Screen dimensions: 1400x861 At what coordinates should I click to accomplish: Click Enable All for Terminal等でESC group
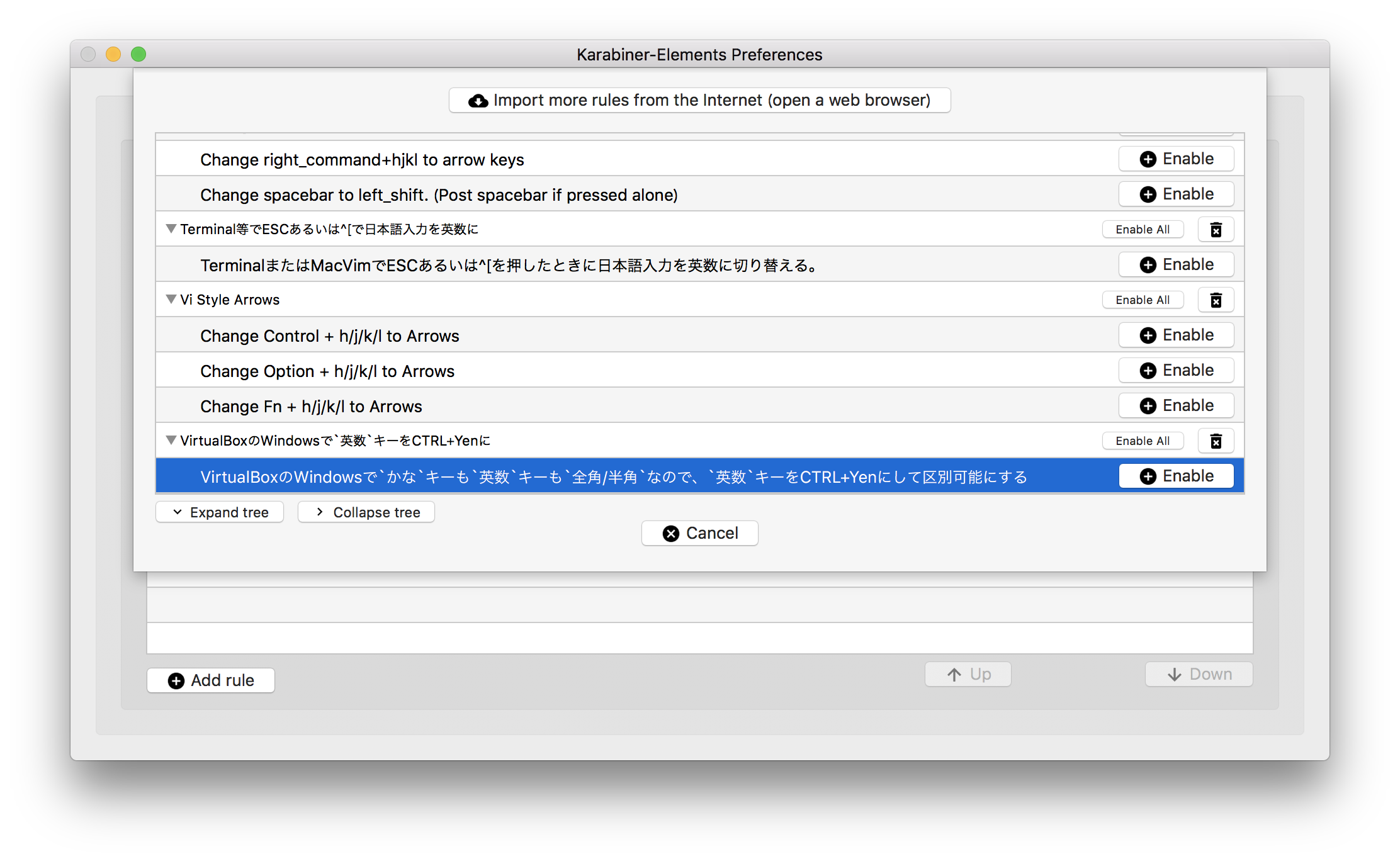point(1143,230)
